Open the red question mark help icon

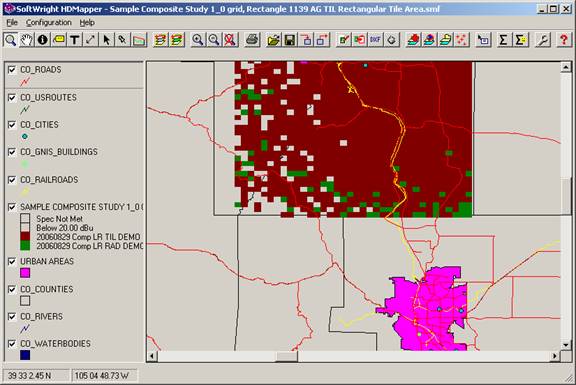[564, 40]
